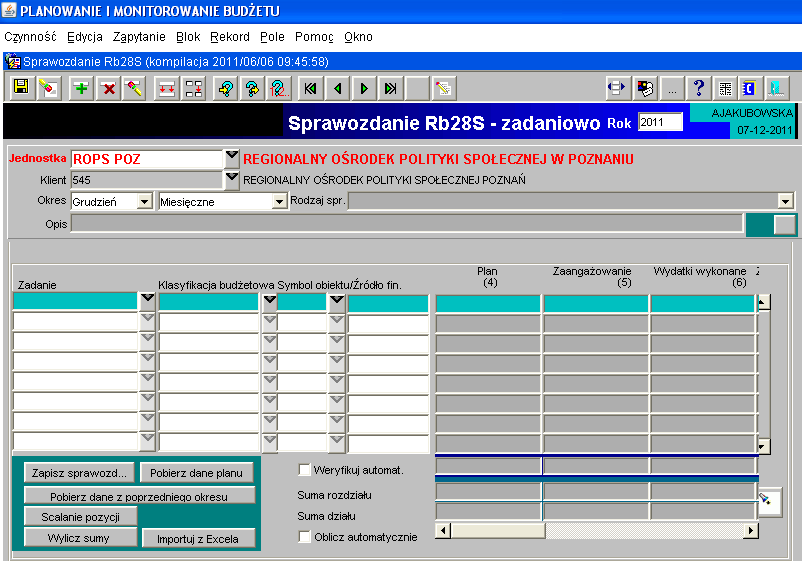
Task: Click up arrow of the table vertical scrollbar
Action: point(762,302)
